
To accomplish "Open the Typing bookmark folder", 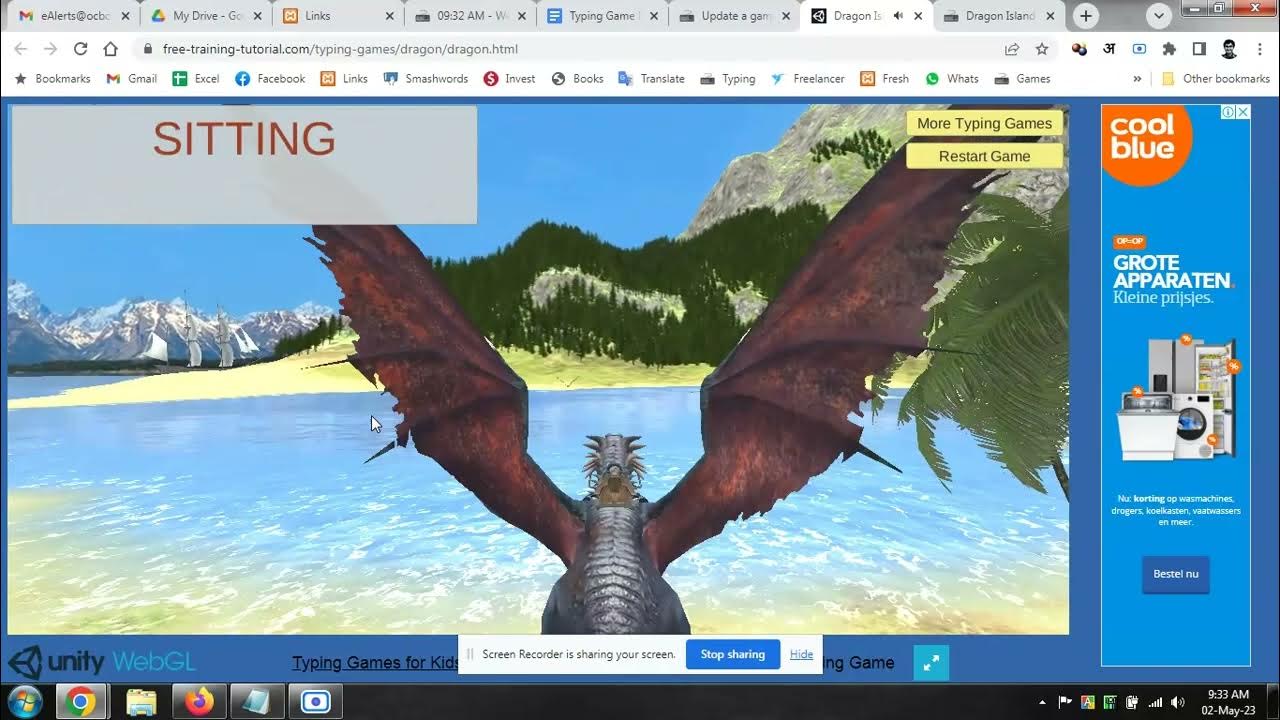I will (x=728, y=78).
